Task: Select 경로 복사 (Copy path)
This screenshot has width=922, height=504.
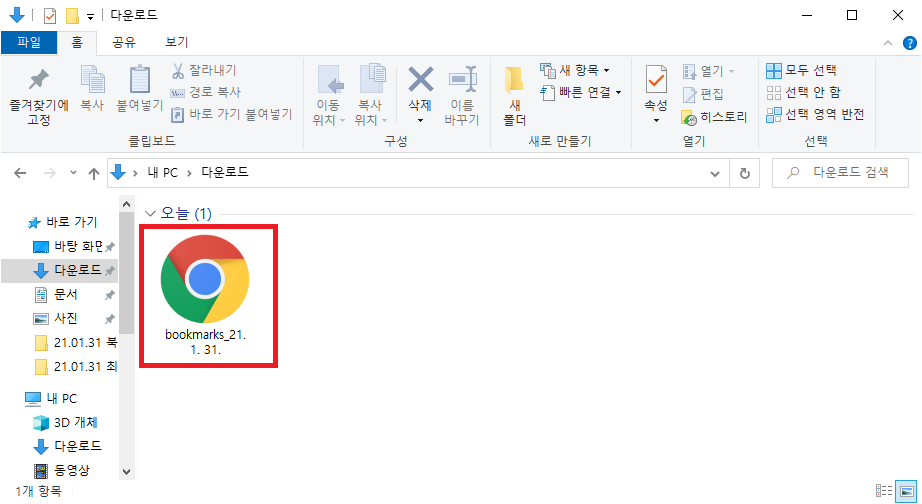Action: click(206, 92)
